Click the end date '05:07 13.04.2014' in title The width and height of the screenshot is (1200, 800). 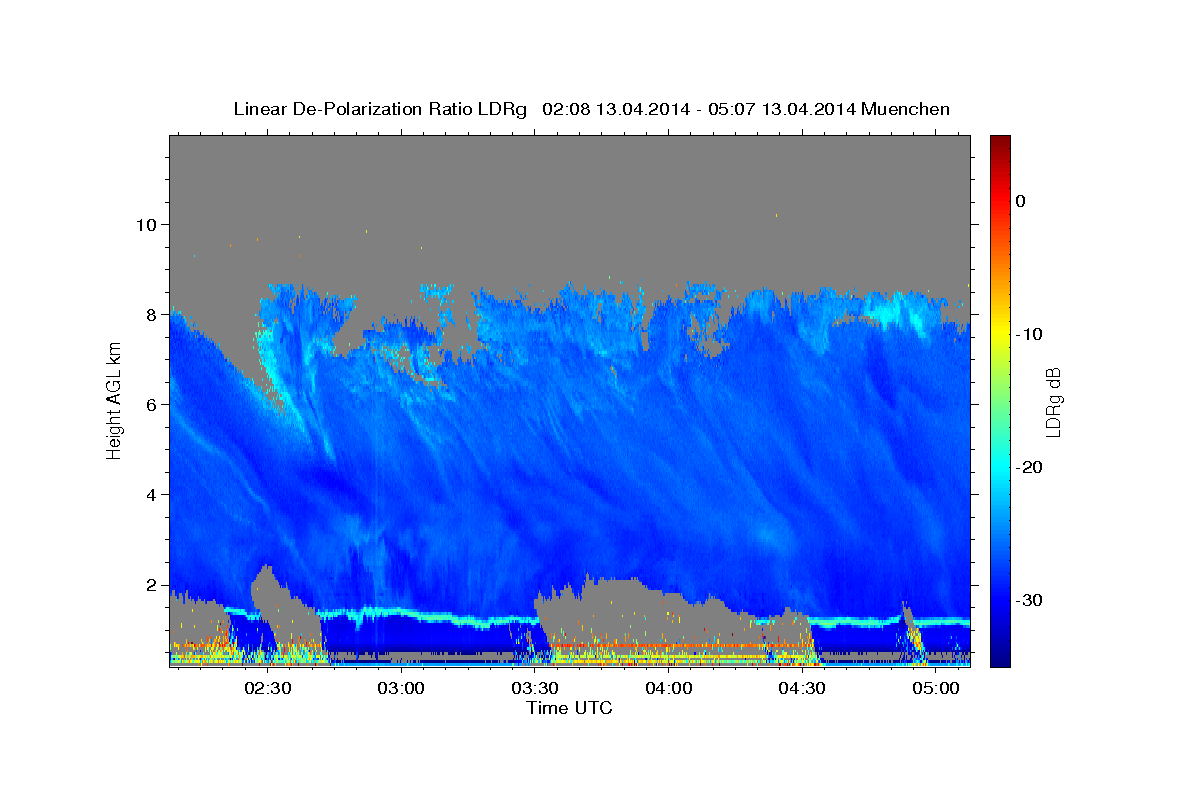781,109
